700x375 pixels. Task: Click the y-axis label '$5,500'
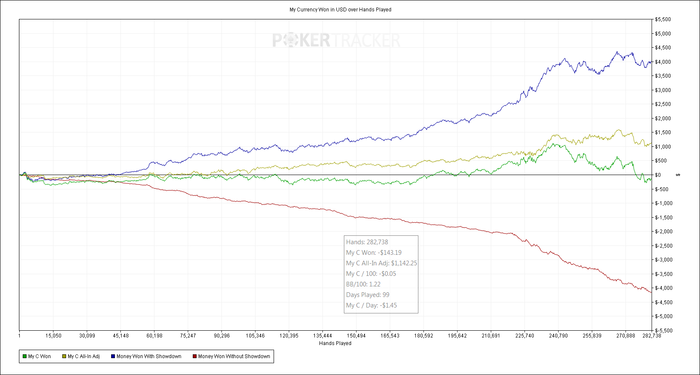[x=662, y=19]
